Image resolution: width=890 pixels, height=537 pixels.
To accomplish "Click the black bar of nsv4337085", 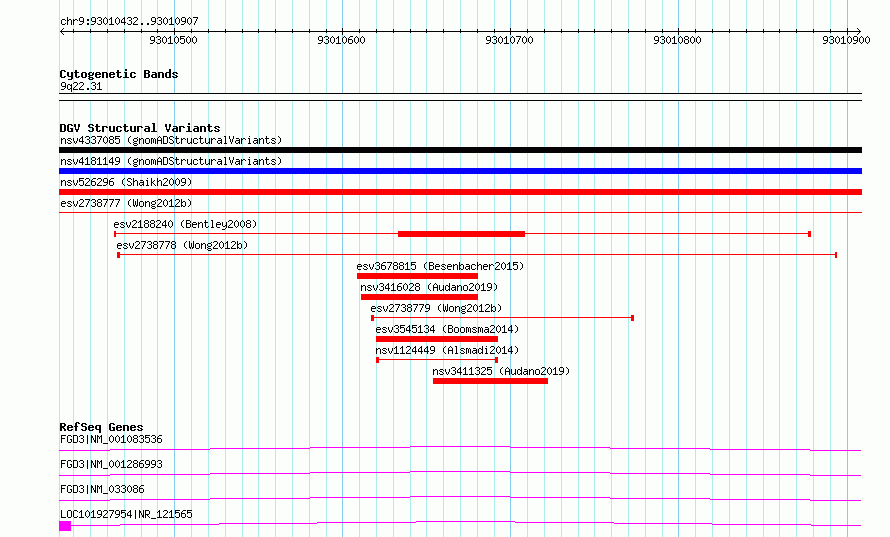I will tap(460, 150).
